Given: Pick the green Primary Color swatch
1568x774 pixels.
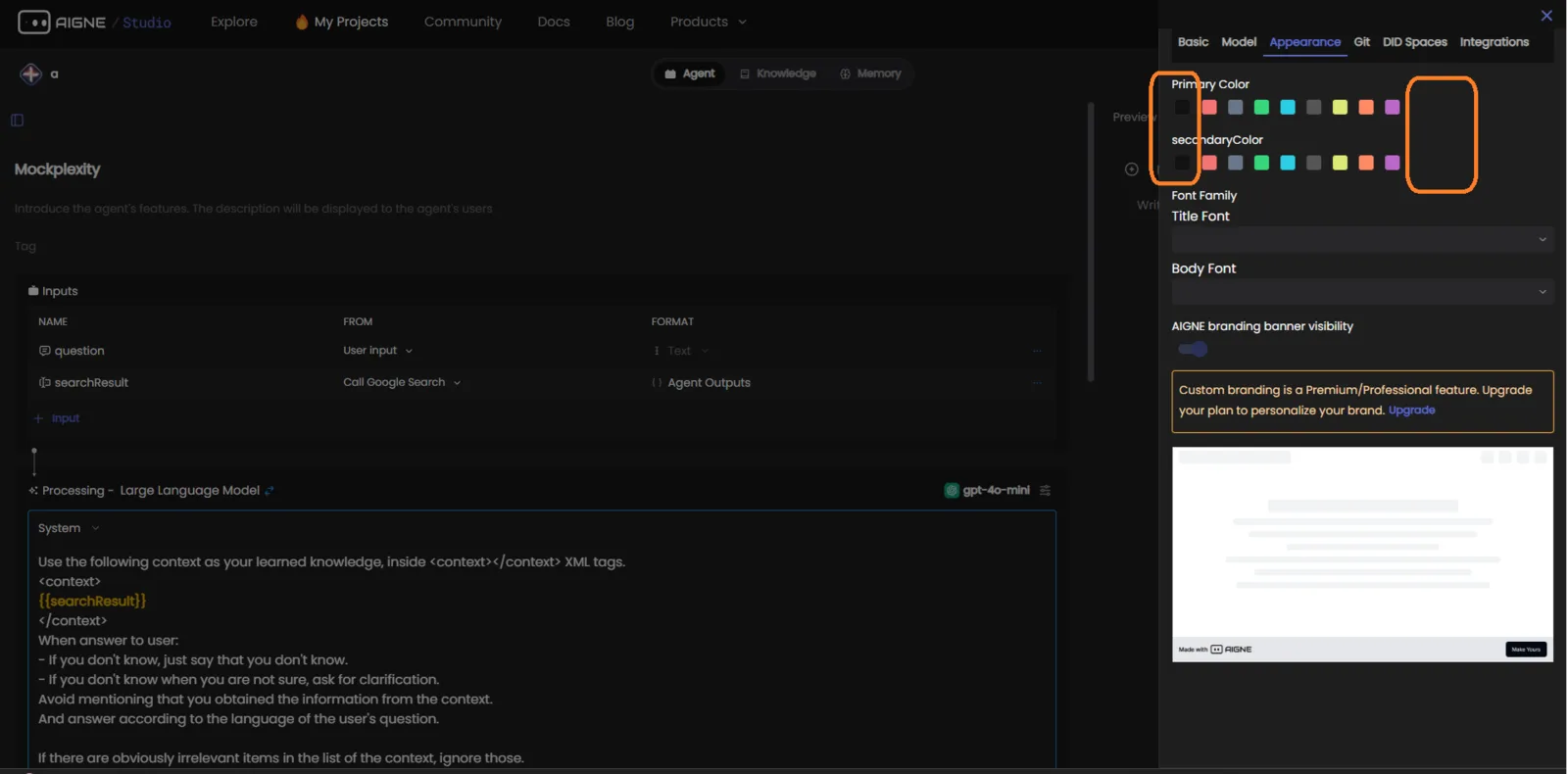Looking at the screenshot, I should pyautogui.click(x=1261, y=107).
